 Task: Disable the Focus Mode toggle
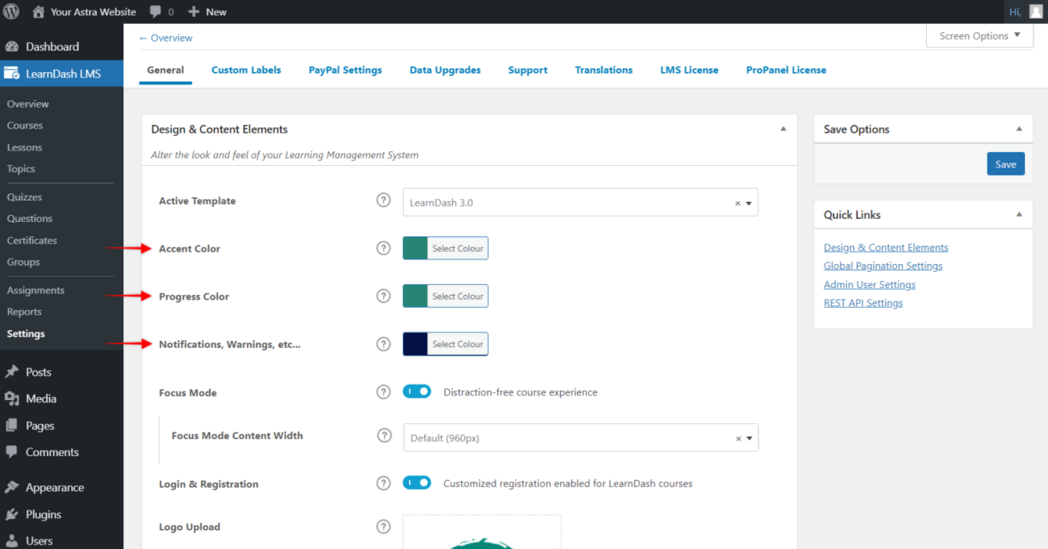[417, 392]
